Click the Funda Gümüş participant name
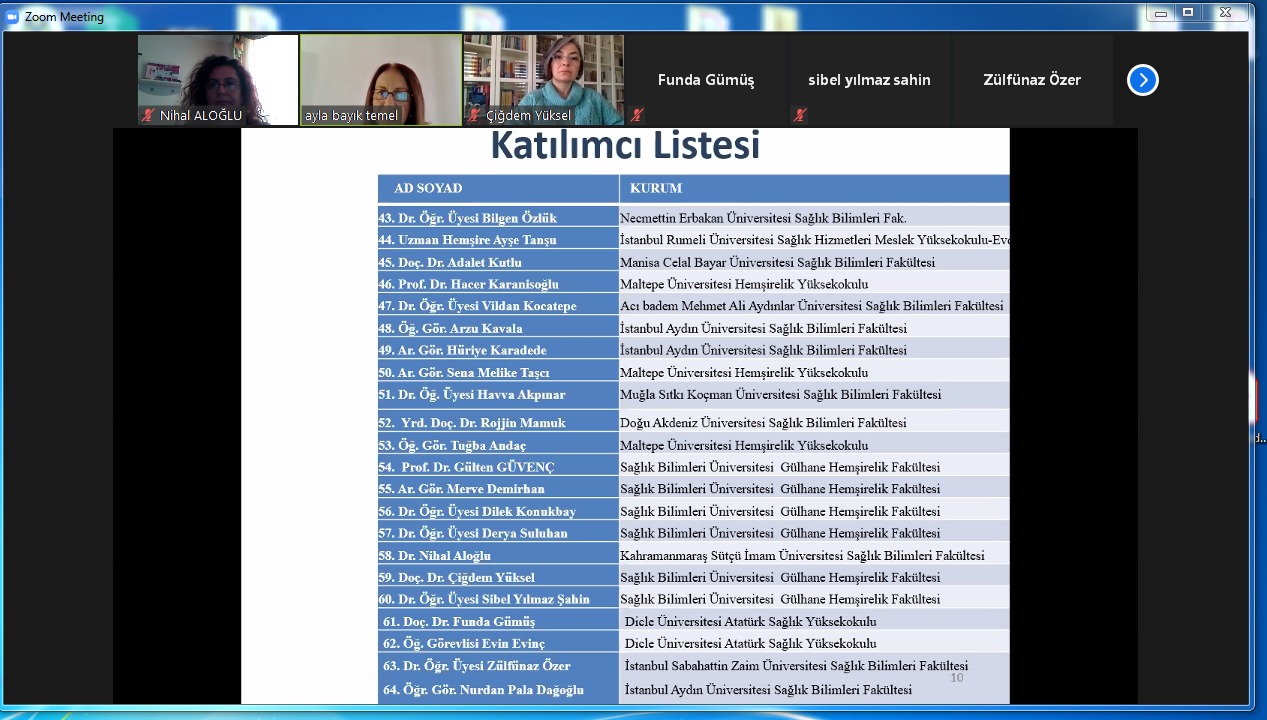The image size is (1267, 720). tap(706, 80)
